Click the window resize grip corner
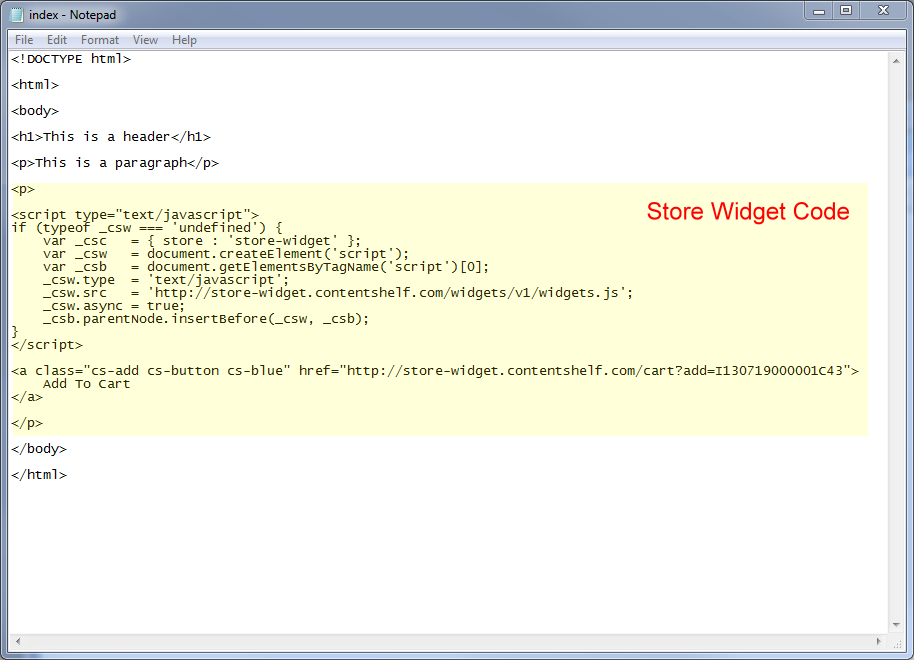Screen dimensions: 914x660 coord(897,643)
